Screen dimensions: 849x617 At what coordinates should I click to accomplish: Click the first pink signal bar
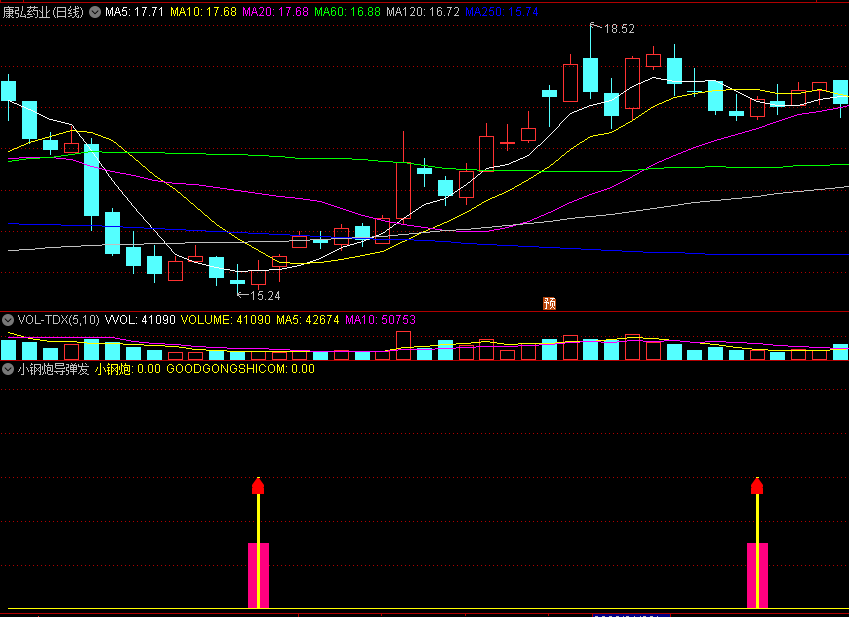coord(258,575)
